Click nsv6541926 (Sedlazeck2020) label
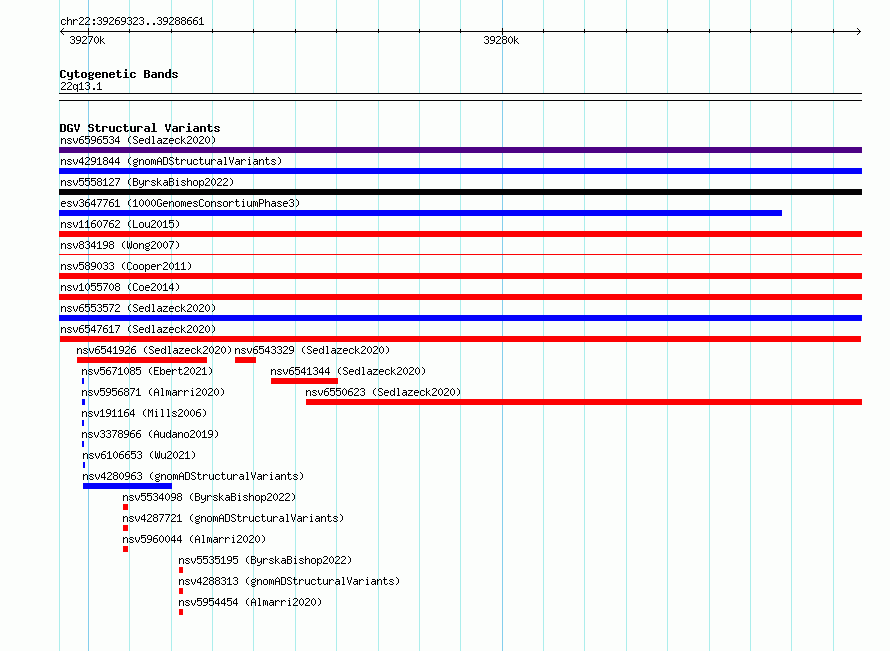Viewport: 890px width, 651px height. point(154,350)
